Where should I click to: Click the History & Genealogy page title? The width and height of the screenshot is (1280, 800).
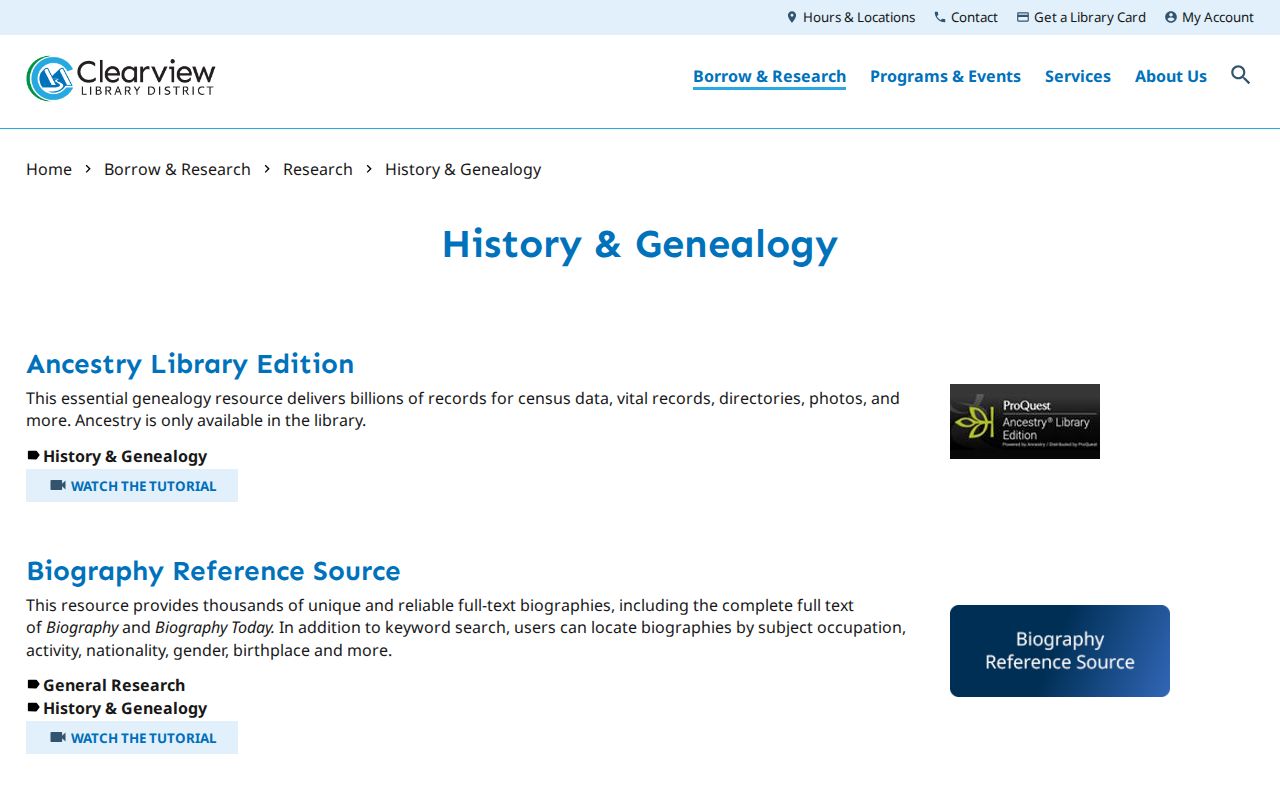[x=640, y=244]
